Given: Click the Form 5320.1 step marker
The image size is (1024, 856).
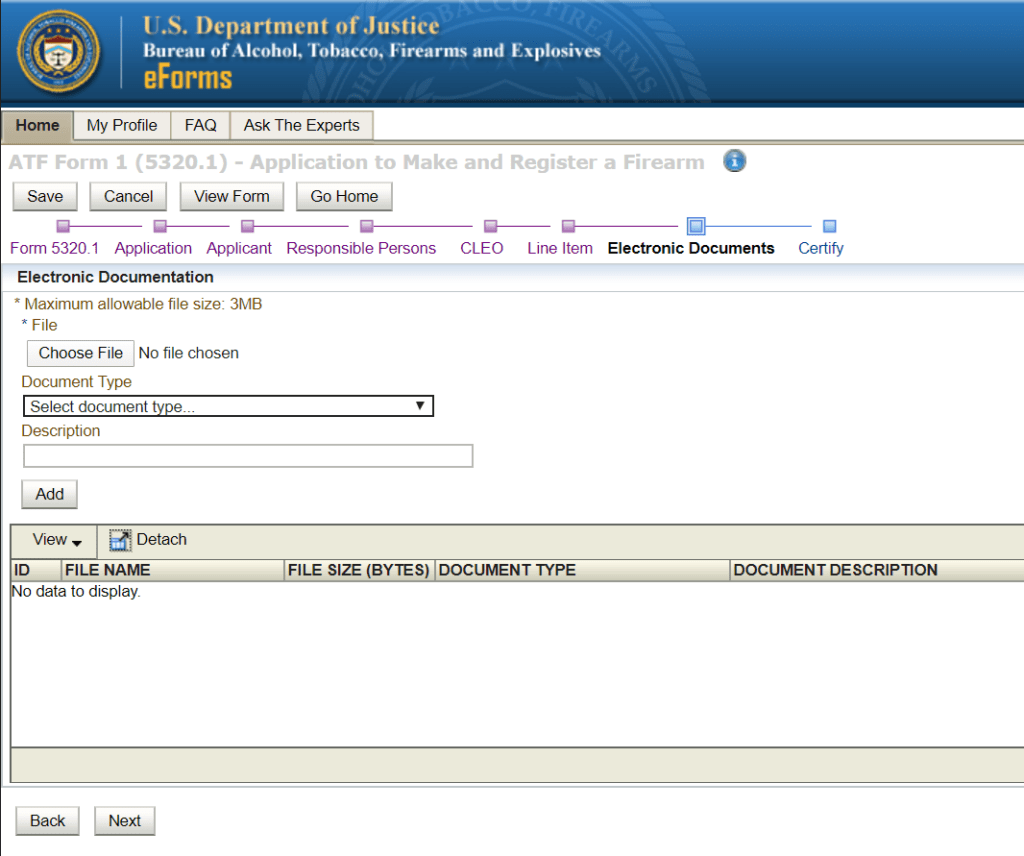Looking at the screenshot, I should [x=63, y=226].
